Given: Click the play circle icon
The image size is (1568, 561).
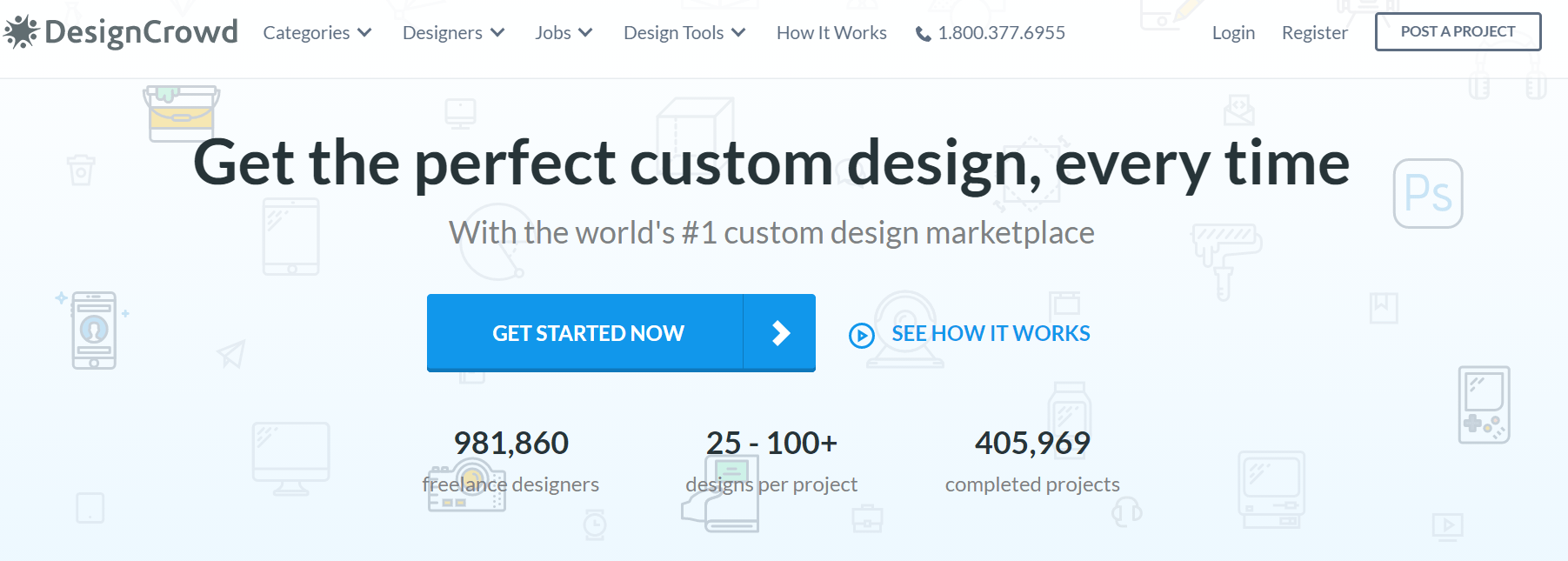Looking at the screenshot, I should [x=861, y=335].
